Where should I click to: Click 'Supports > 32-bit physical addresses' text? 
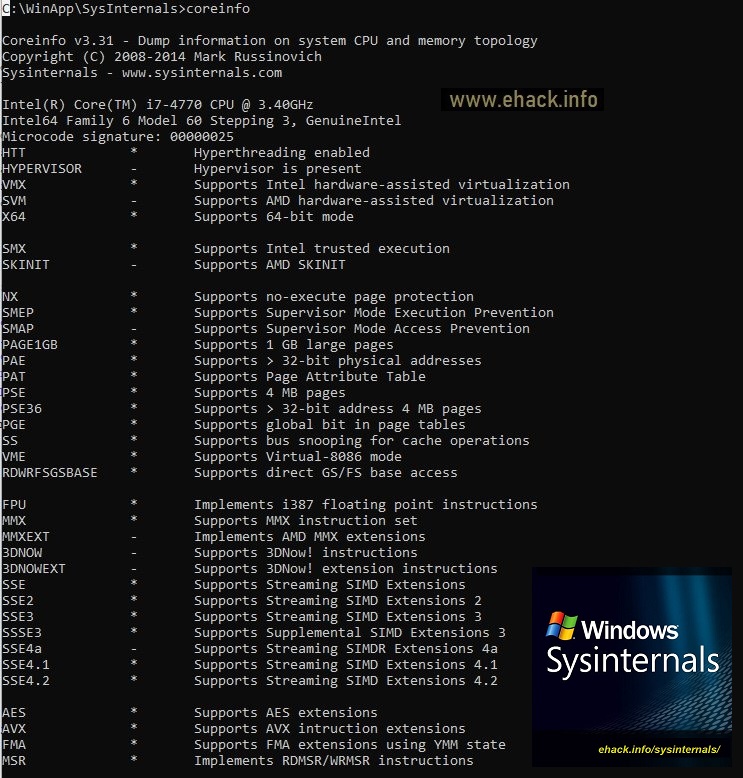[338, 361]
